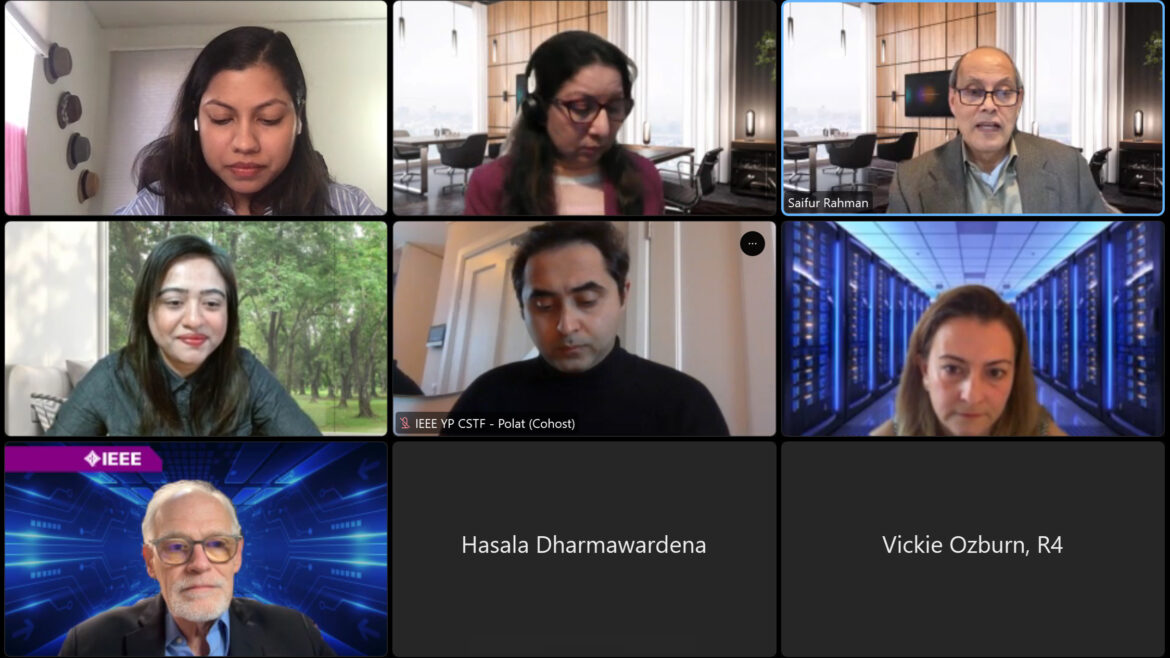Click the "Saifur Rahman" name label
The height and width of the screenshot is (658, 1170).
[828, 202]
